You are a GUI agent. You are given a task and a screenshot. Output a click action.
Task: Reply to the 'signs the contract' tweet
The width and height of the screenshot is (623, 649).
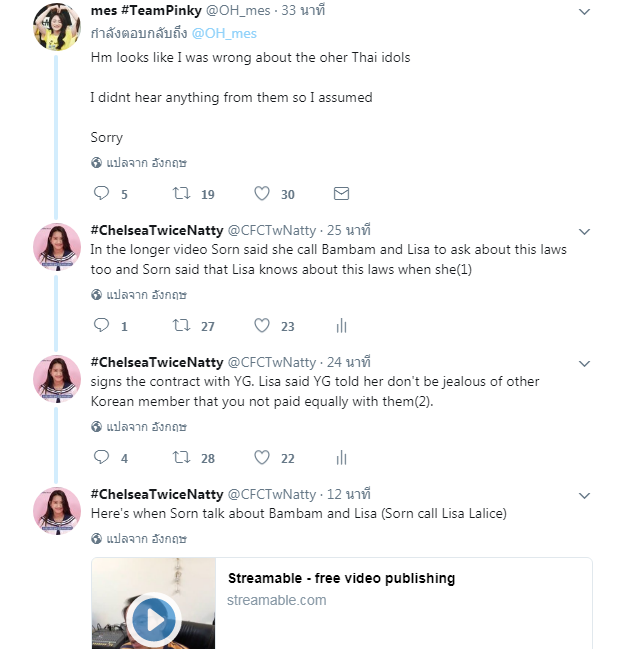(x=101, y=457)
